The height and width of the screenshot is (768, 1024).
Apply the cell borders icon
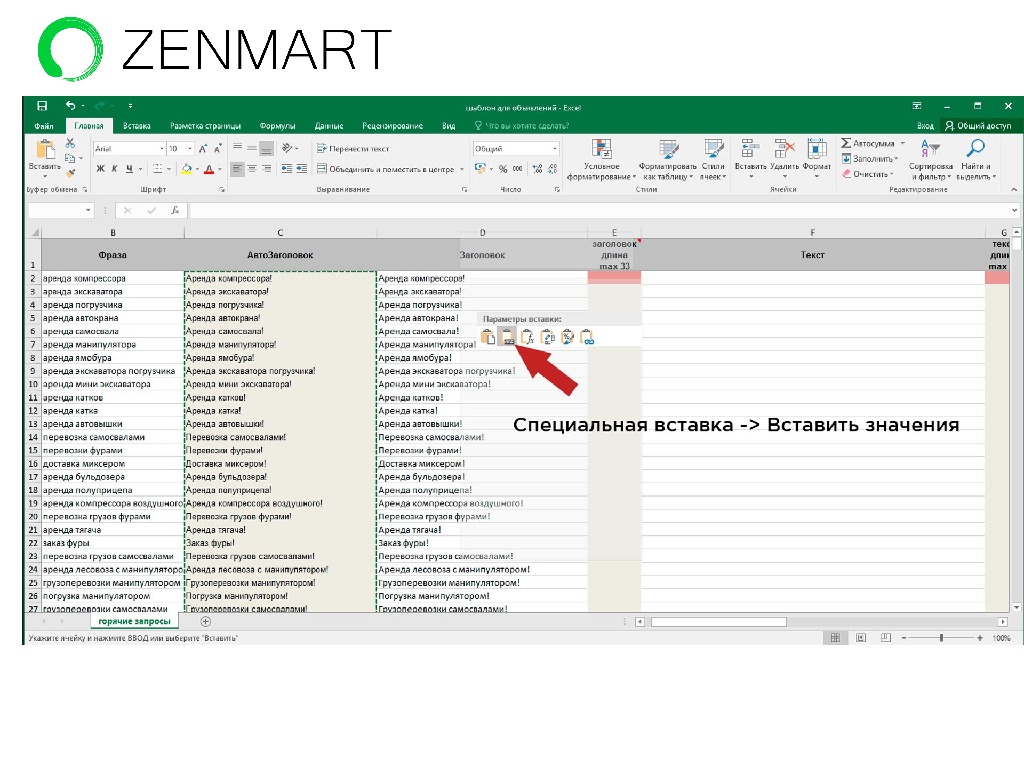coord(157,169)
